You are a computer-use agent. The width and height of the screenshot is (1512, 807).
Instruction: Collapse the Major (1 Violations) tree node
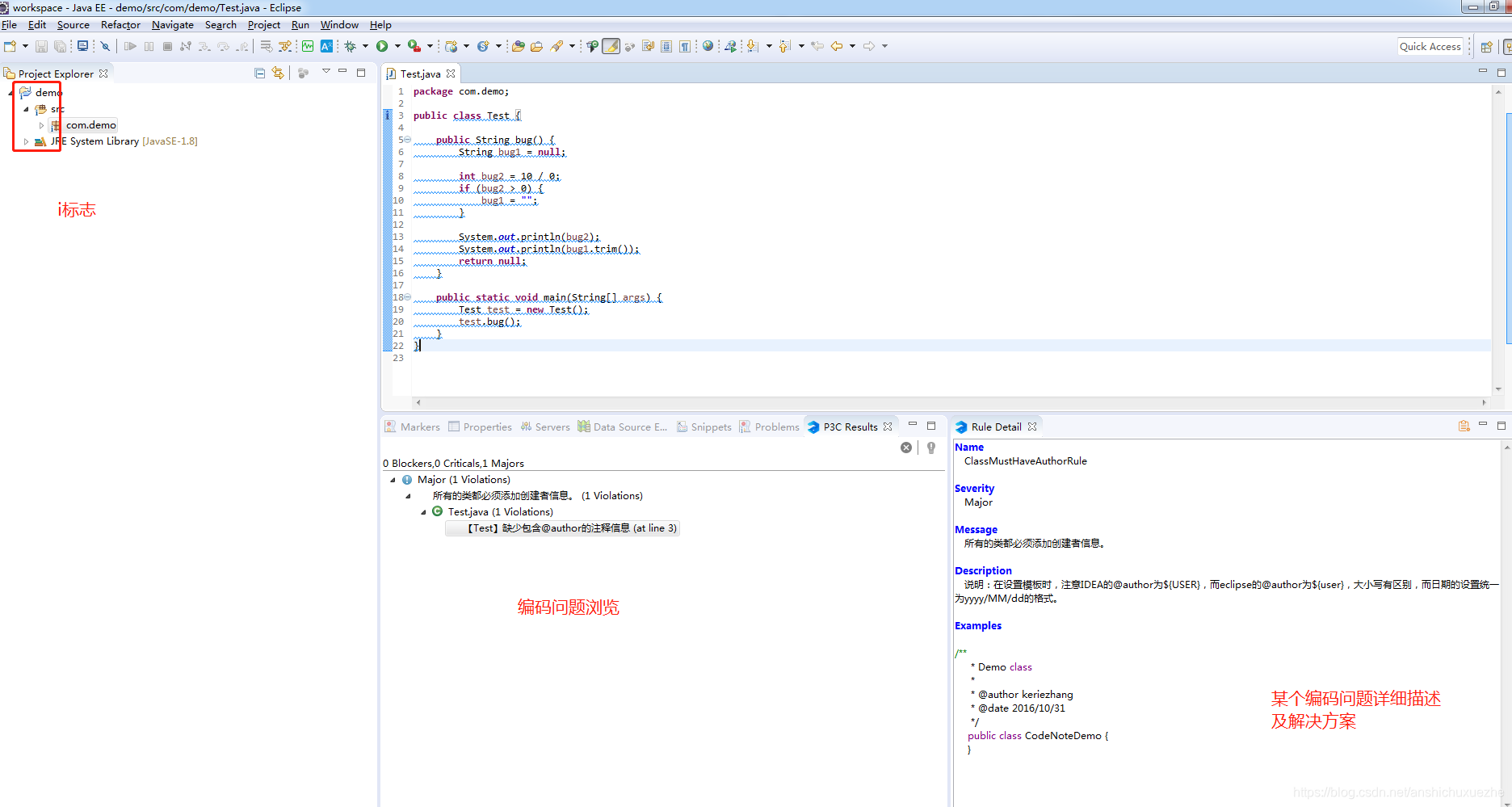click(x=393, y=479)
